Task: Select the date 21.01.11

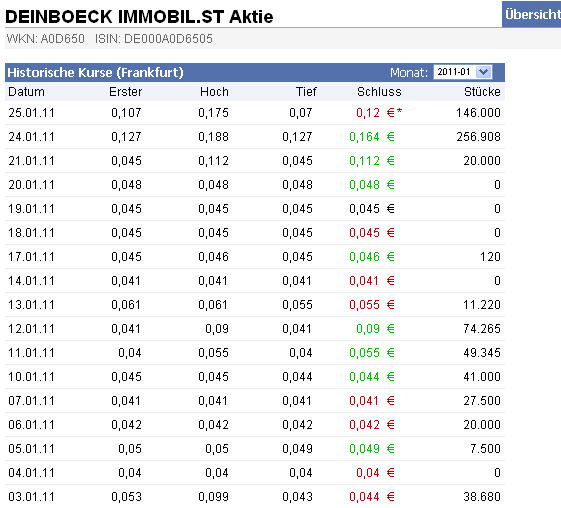Action: 31,161
